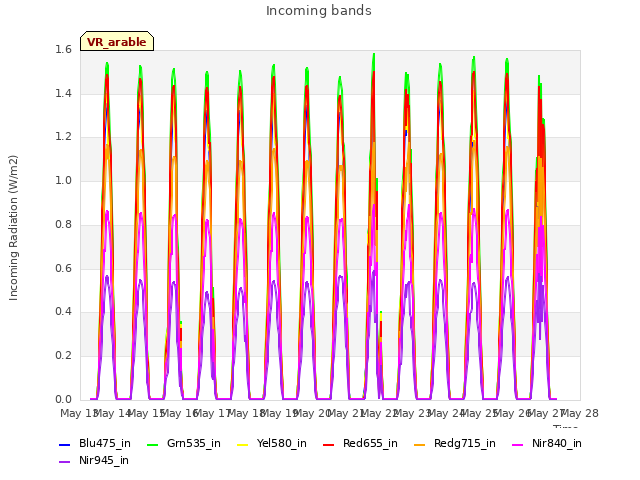Click the Nir945_in legend label
This screenshot has height=480, width=640.
(x=104, y=460)
